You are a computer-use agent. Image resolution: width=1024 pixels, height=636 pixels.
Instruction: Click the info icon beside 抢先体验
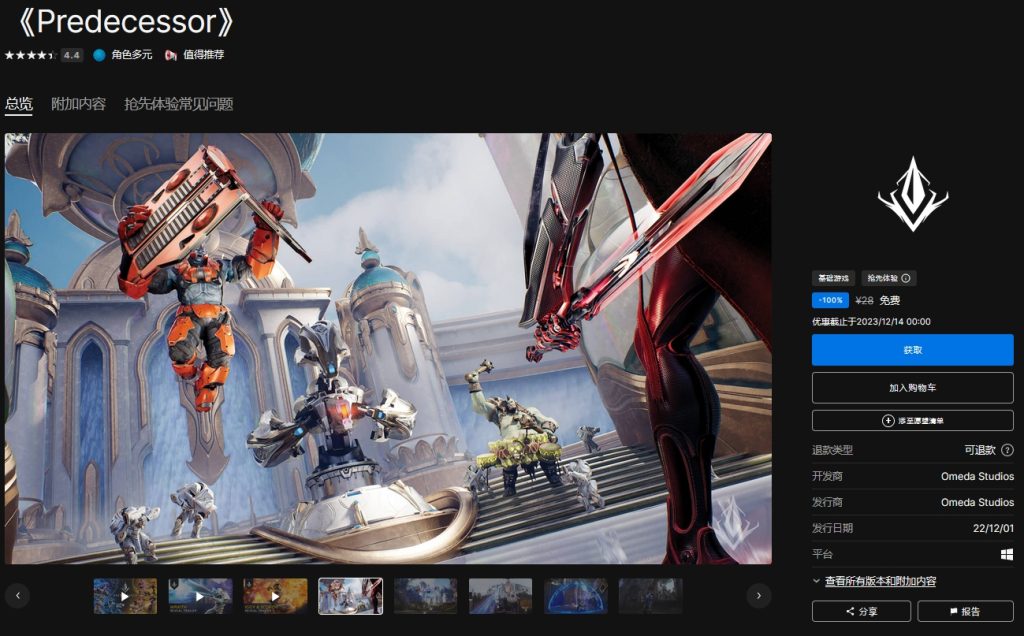(905, 279)
